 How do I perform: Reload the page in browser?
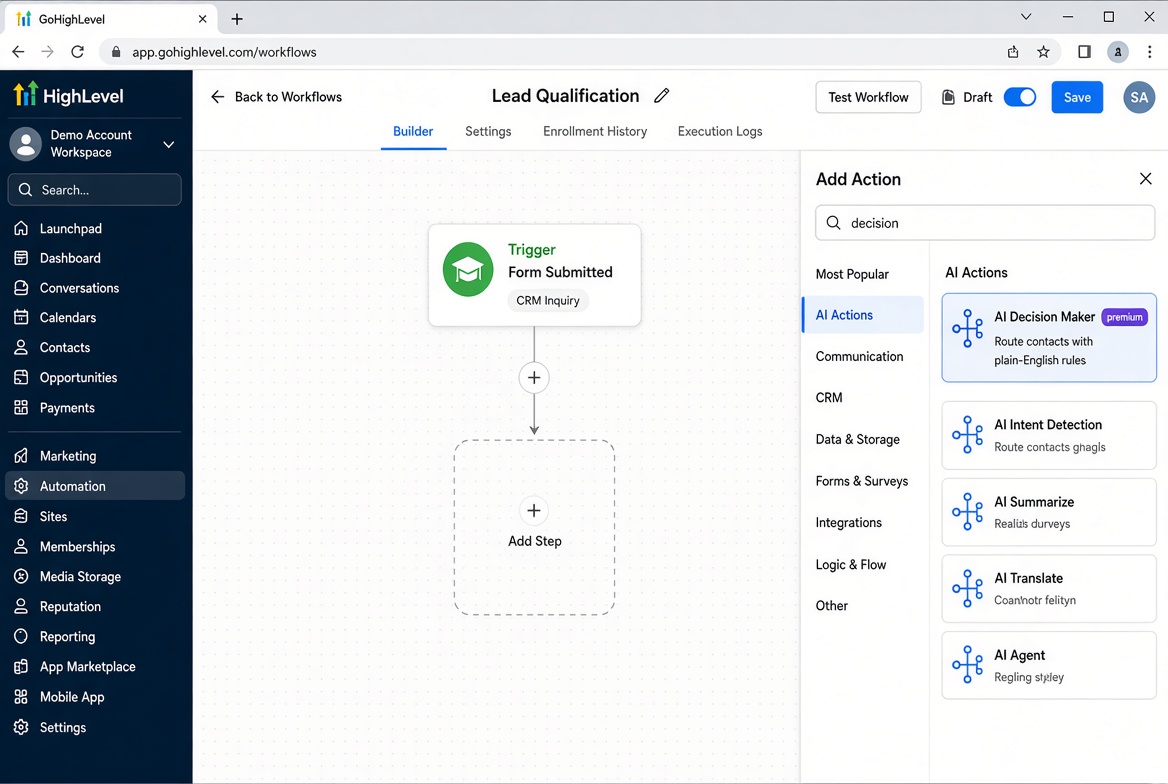77,52
